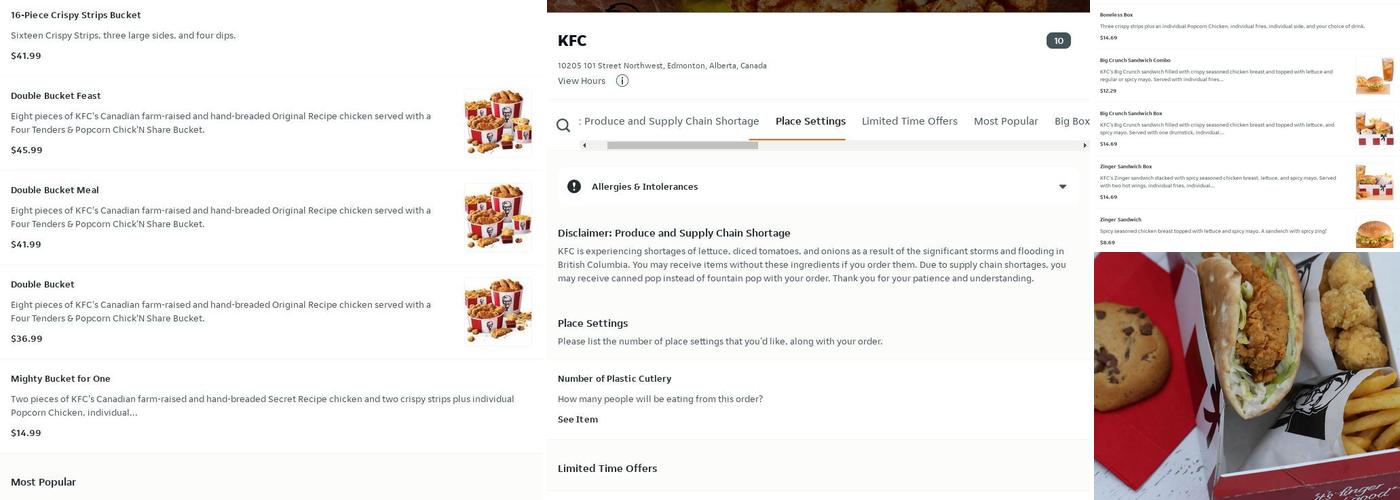Open the Zinger Sandwich Box thumbnail

pyautogui.click(x=1374, y=181)
